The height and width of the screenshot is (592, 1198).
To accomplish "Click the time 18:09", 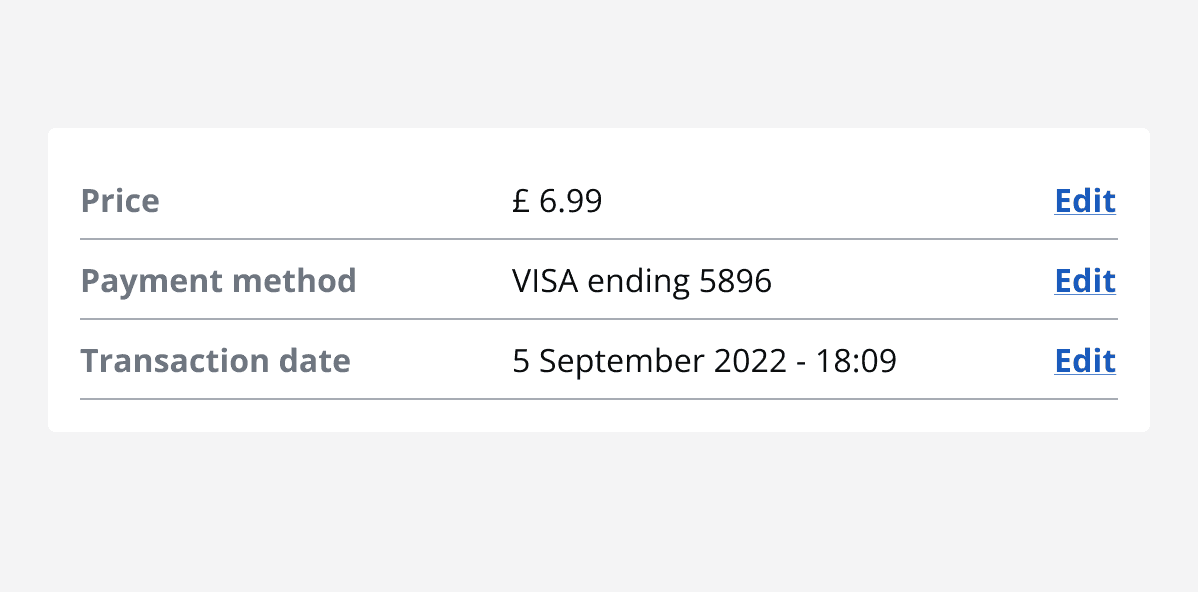I will [x=856, y=361].
